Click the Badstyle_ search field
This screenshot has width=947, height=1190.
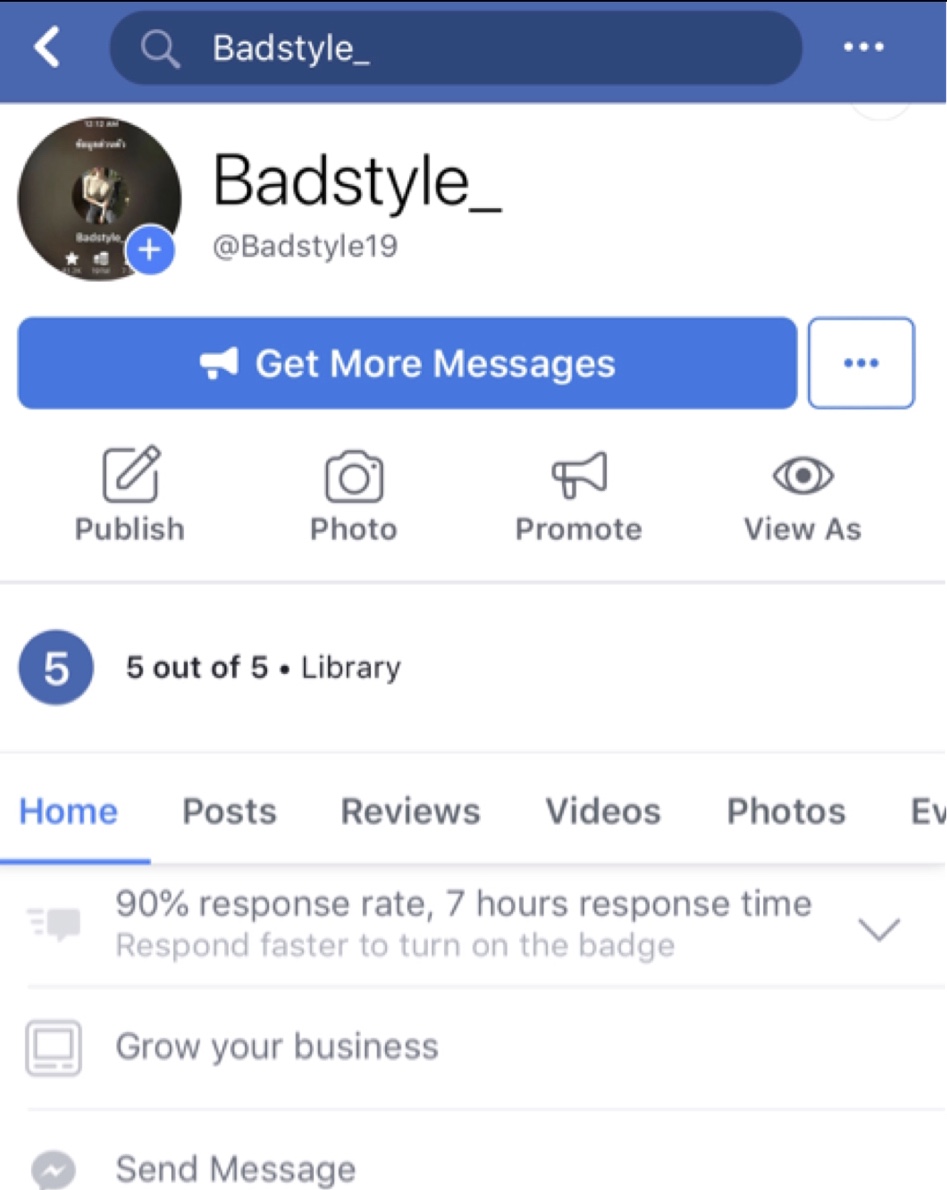[x=456, y=48]
